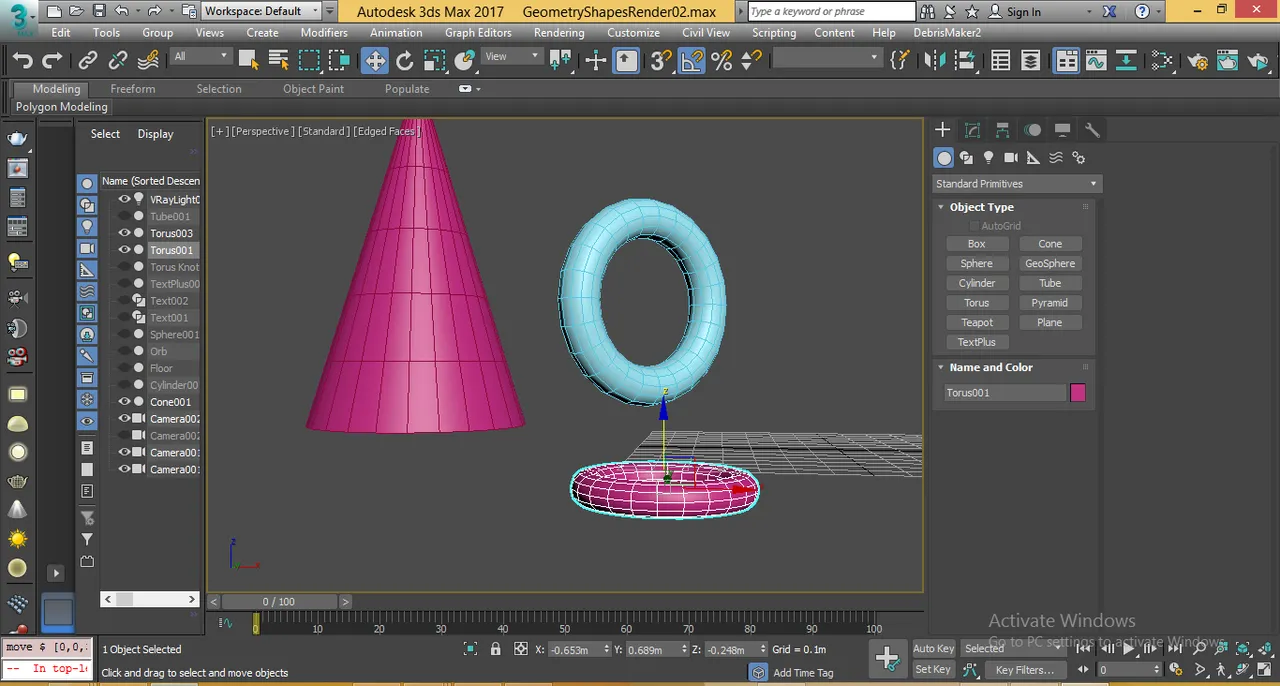The height and width of the screenshot is (686, 1280).
Task: Select the Select and Rotate tool
Action: [x=404, y=61]
